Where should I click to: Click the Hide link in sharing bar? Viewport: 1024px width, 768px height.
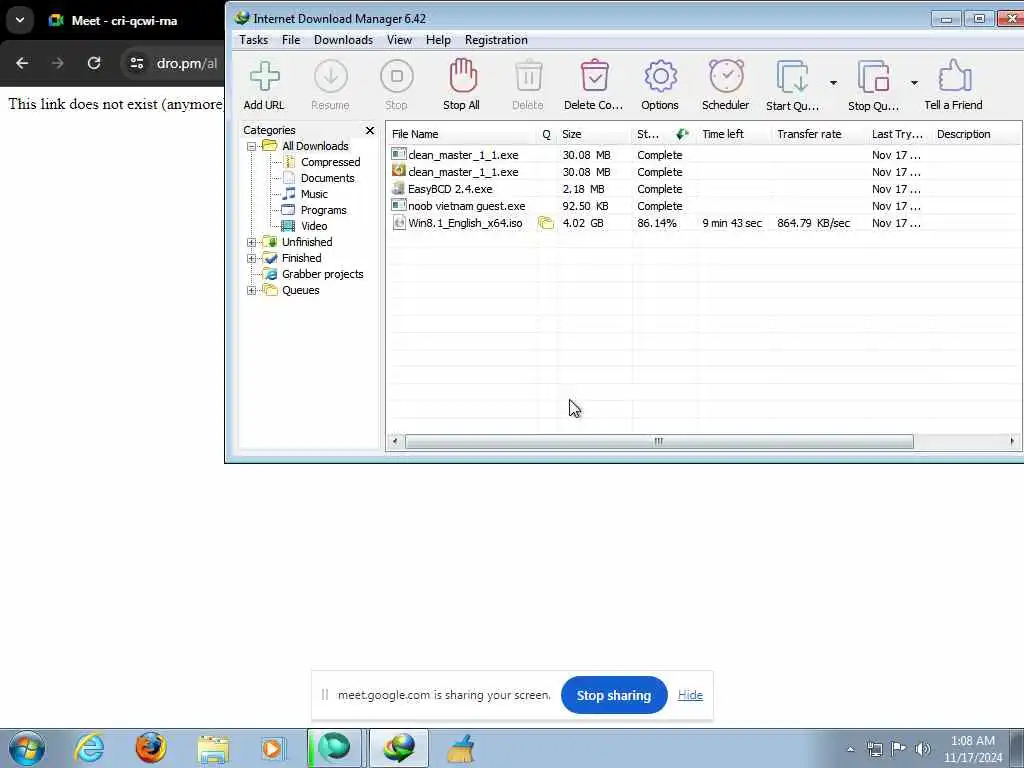[690, 695]
